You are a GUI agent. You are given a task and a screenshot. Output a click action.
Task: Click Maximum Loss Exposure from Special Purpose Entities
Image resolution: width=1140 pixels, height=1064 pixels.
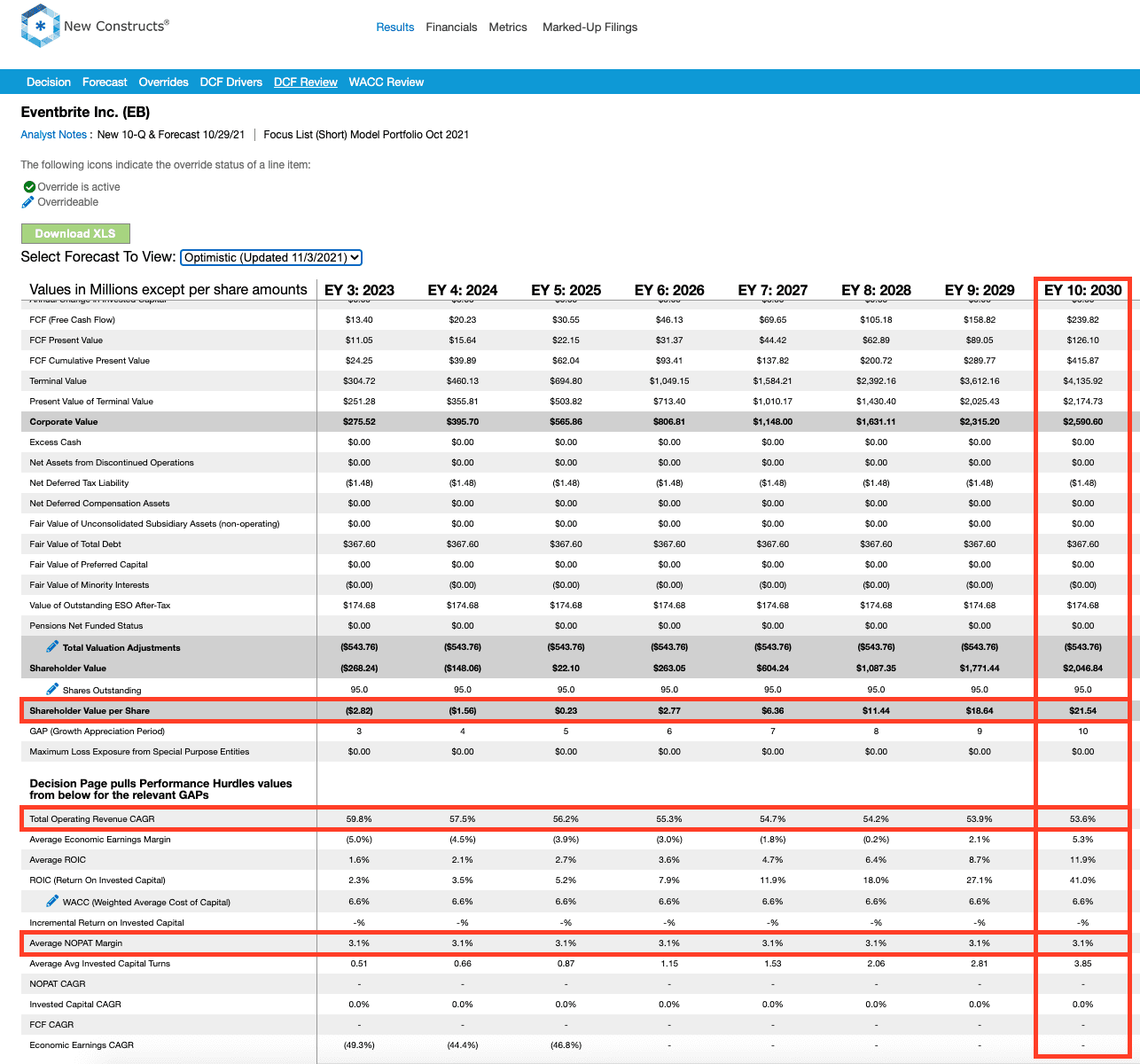pyautogui.click(x=139, y=751)
